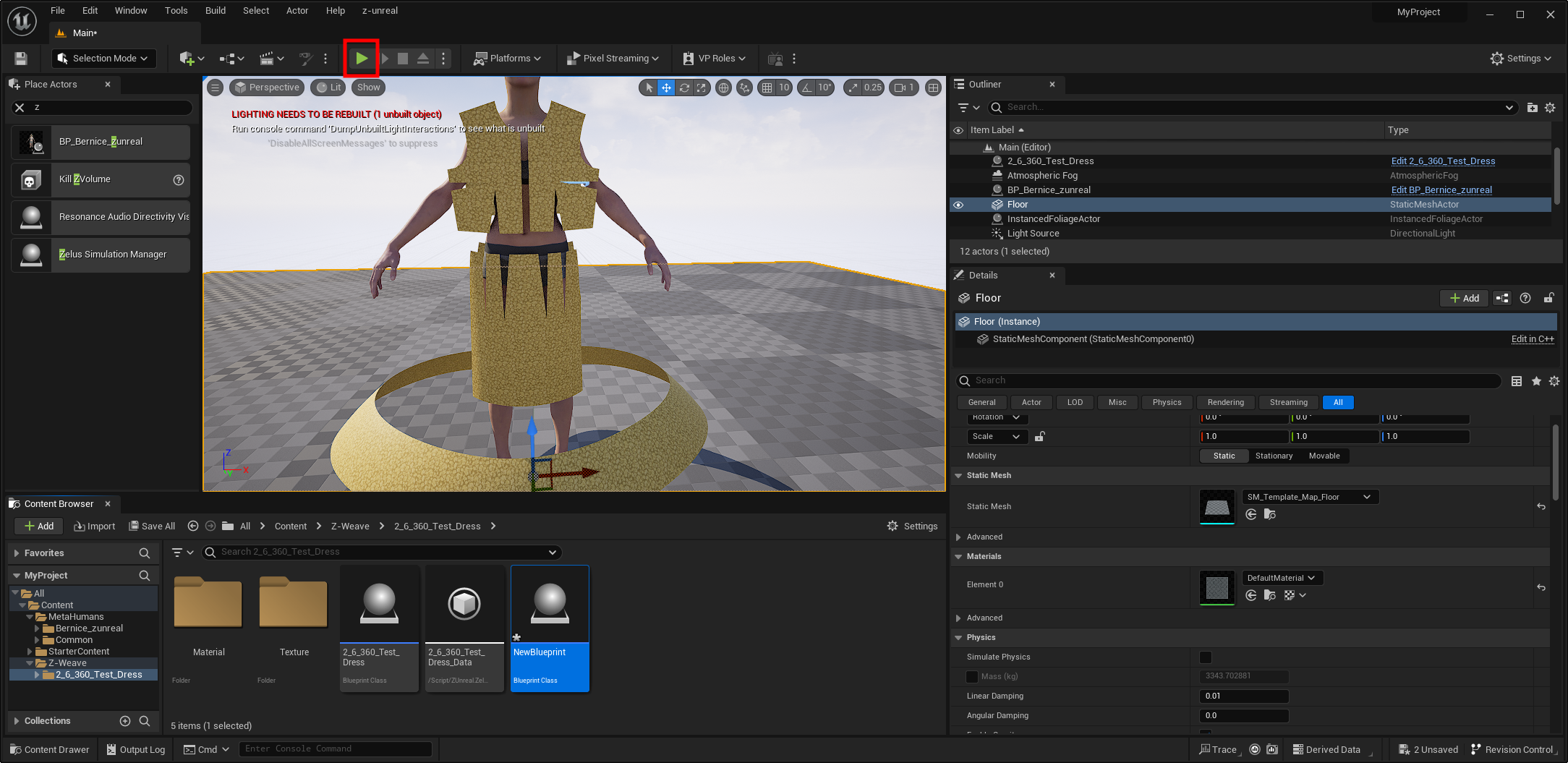
Task: Click the Add component button in Details
Action: (x=1464, y=298)
